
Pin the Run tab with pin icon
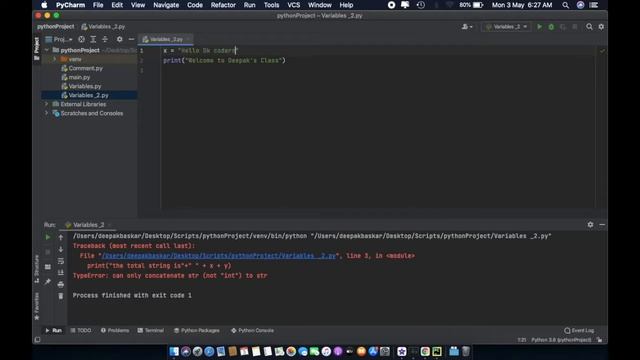click(x=48, y=281)
